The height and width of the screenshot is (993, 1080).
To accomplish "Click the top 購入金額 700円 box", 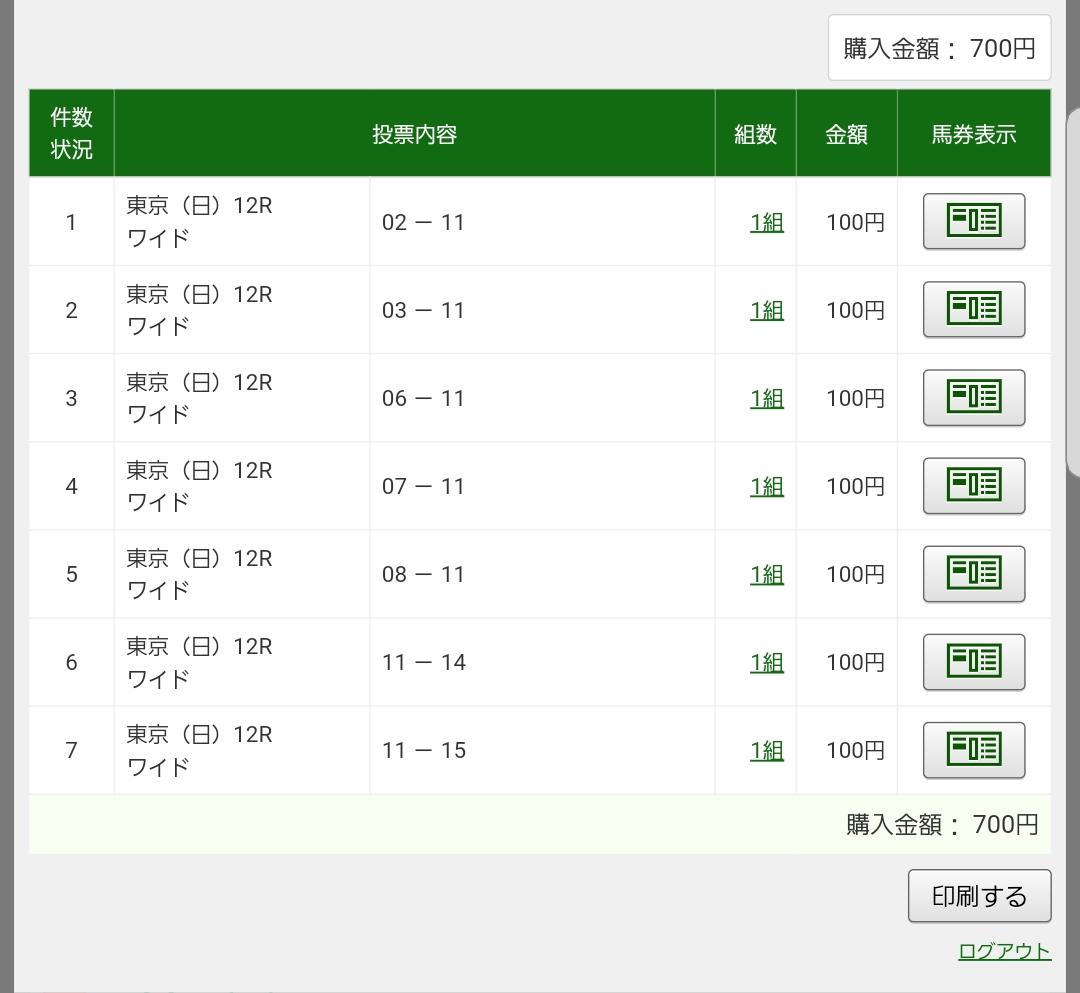I will 939,48.
